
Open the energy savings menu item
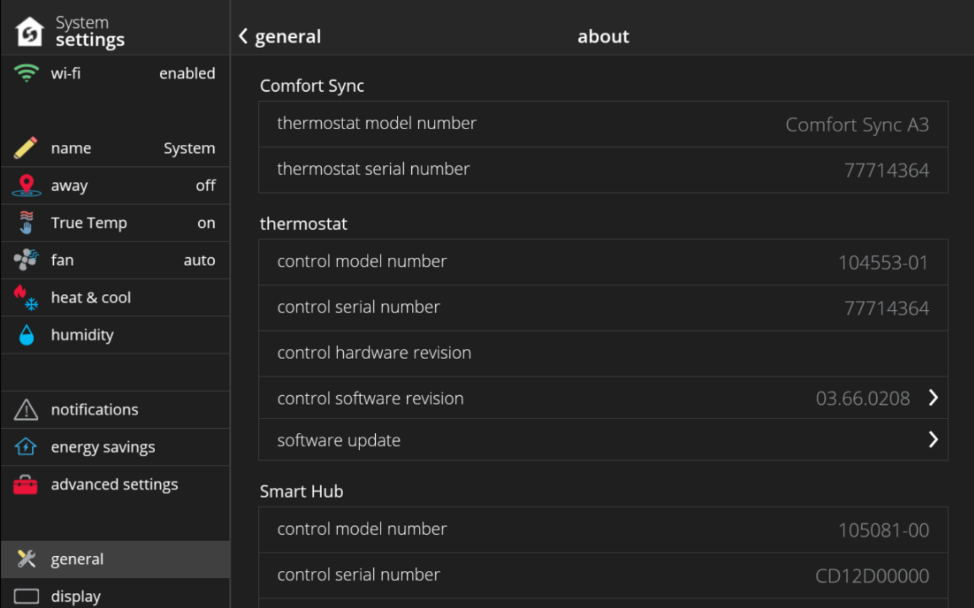[116, 447]
